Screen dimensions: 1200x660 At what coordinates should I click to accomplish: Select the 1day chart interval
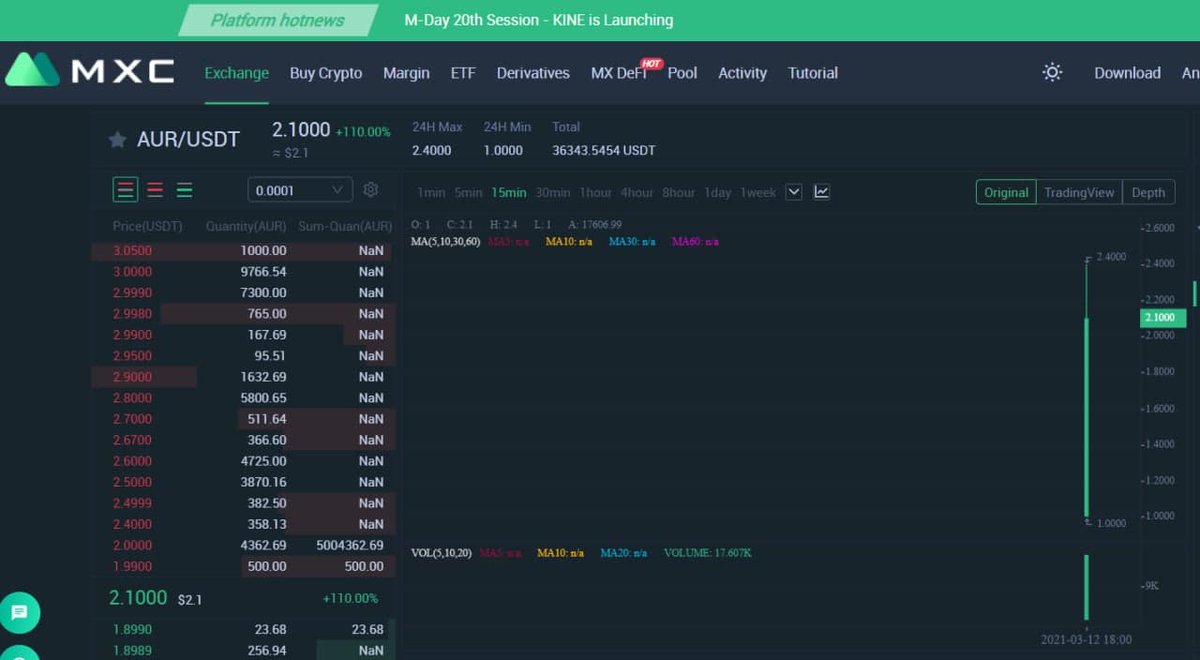point(717,193)
